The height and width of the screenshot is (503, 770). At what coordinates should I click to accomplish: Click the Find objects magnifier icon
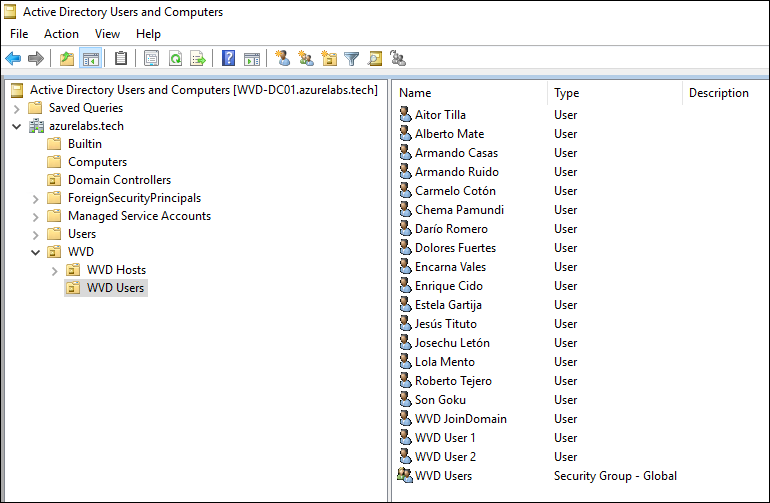tap(375, 59)
